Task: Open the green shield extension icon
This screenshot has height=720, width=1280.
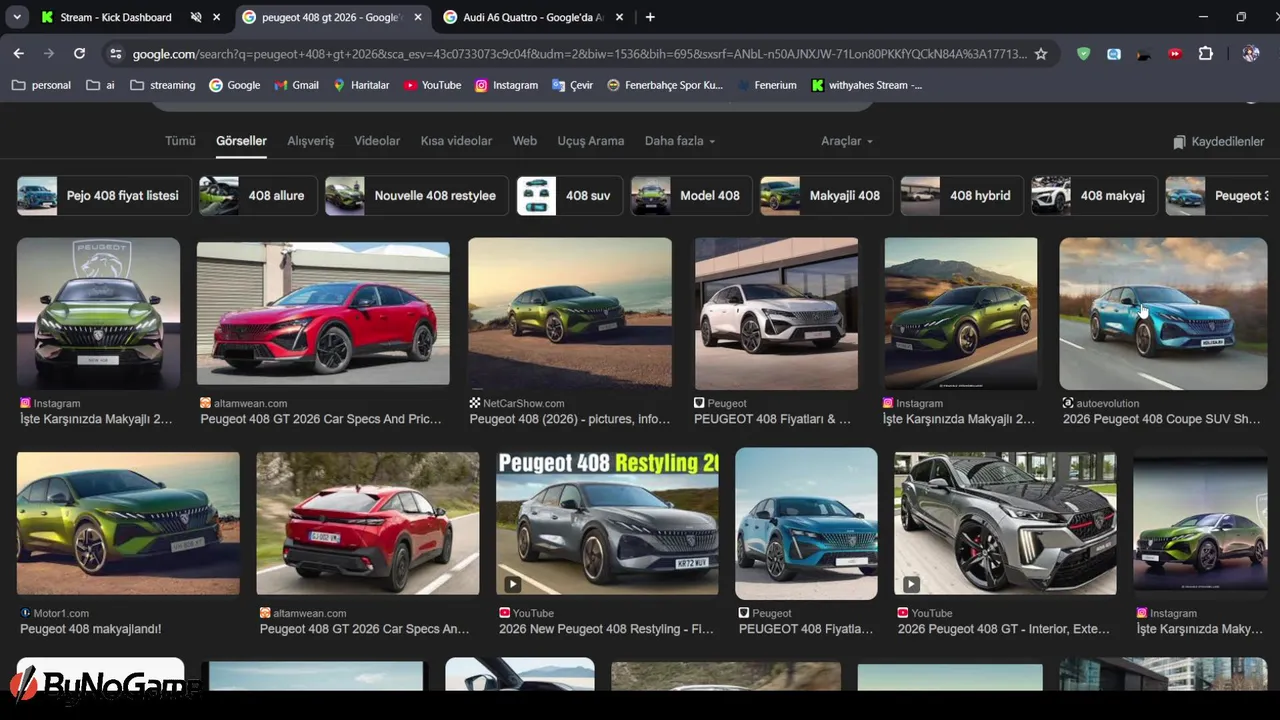Action: click(1083, 54)
